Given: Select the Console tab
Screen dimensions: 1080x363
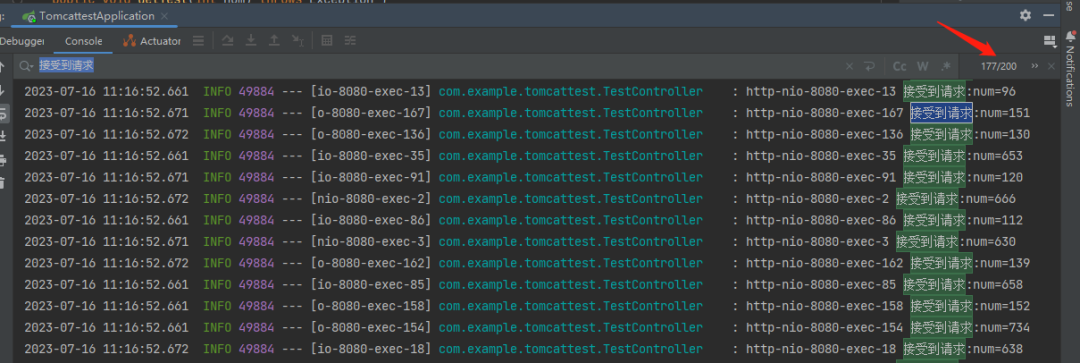Looking at the screenshot, I should 83,41.
